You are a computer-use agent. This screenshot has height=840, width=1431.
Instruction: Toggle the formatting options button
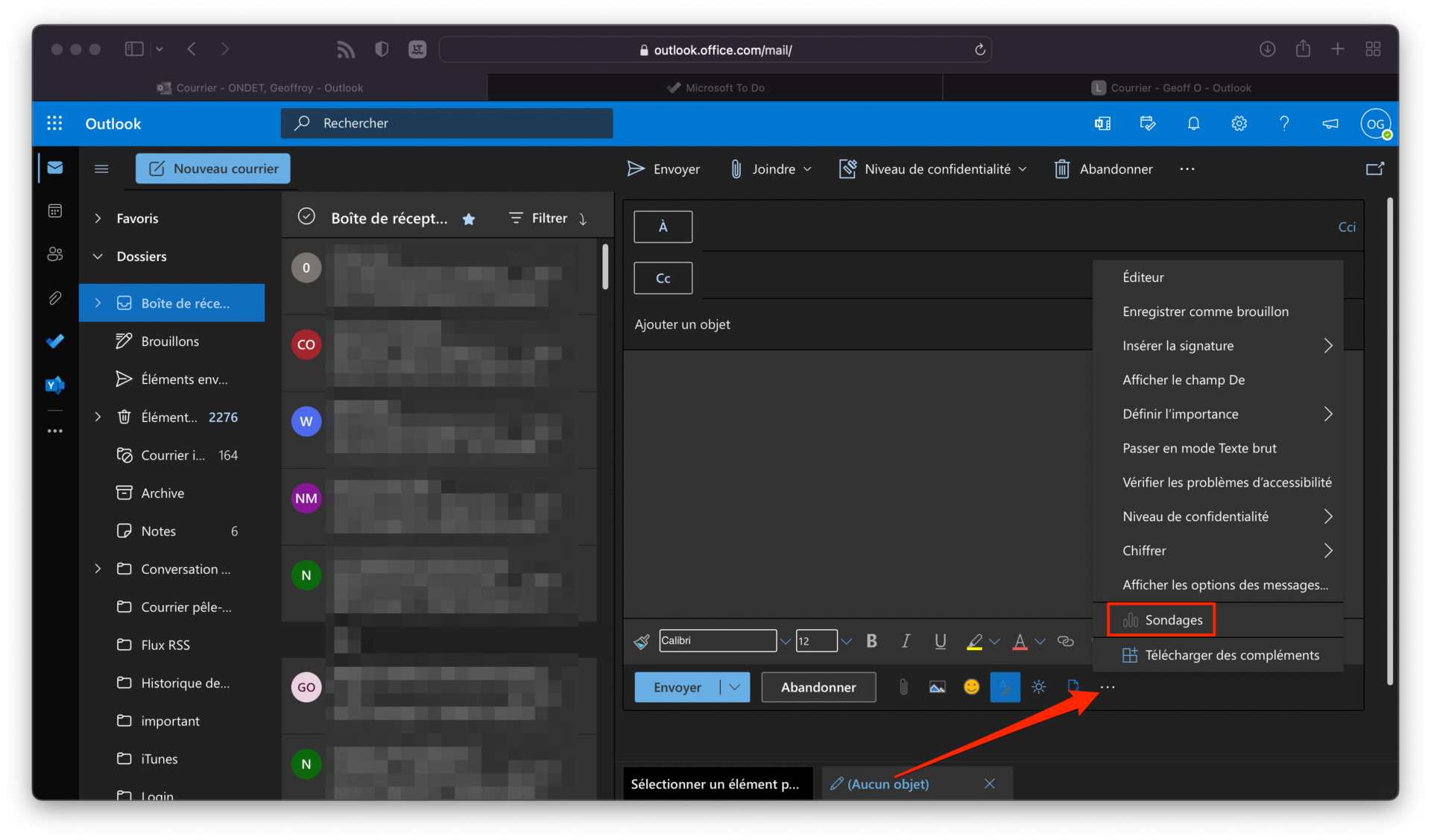click(1005, 687)
